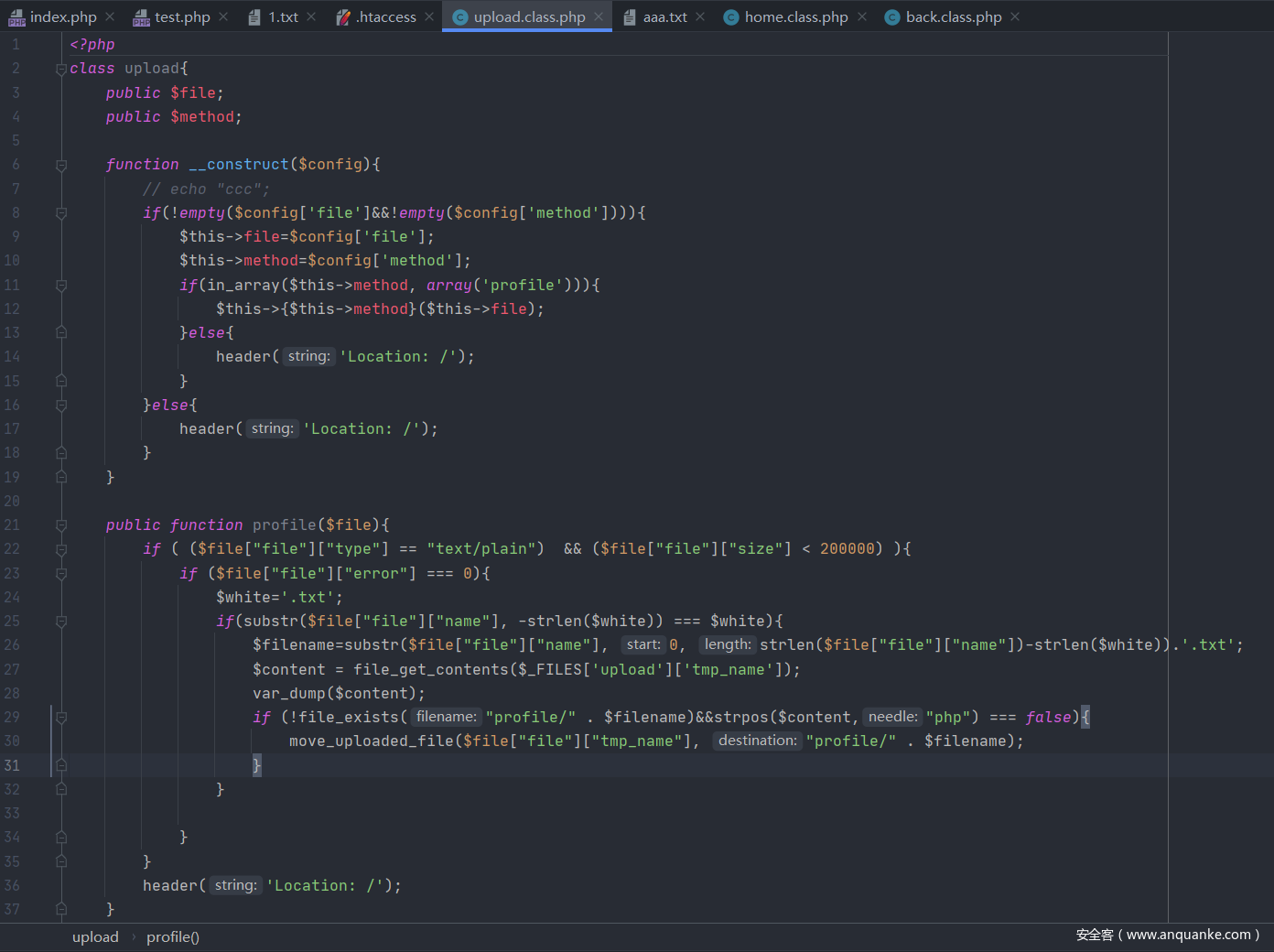Click the $file property declaration
Viewport: 1274px width, 952px height.
click(x=165, y=92)
